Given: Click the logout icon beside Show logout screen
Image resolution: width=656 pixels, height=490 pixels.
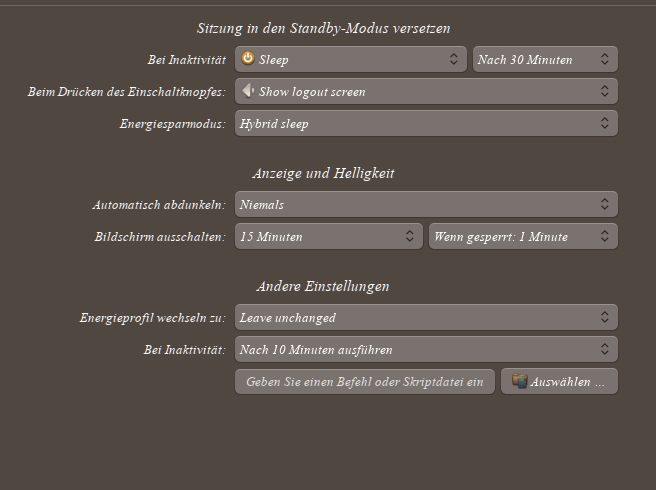Looking at the screenshot, I should click(248, 91).
